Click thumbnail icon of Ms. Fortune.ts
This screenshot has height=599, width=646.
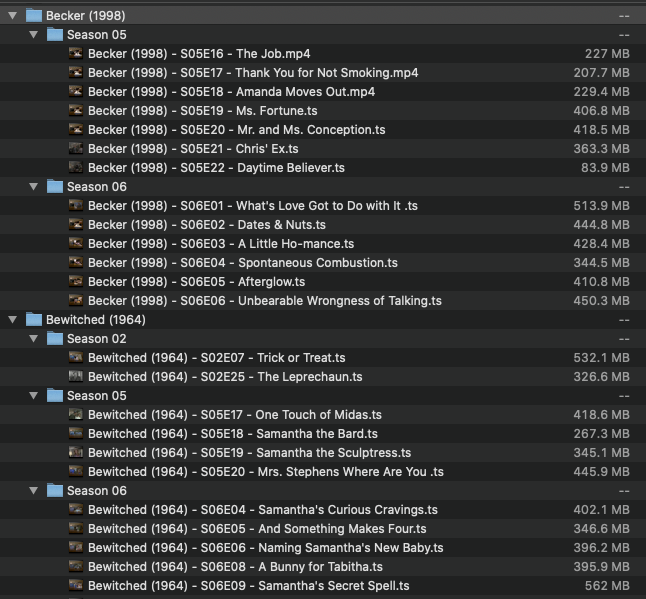pyautogui.click(x=76, y=110)
